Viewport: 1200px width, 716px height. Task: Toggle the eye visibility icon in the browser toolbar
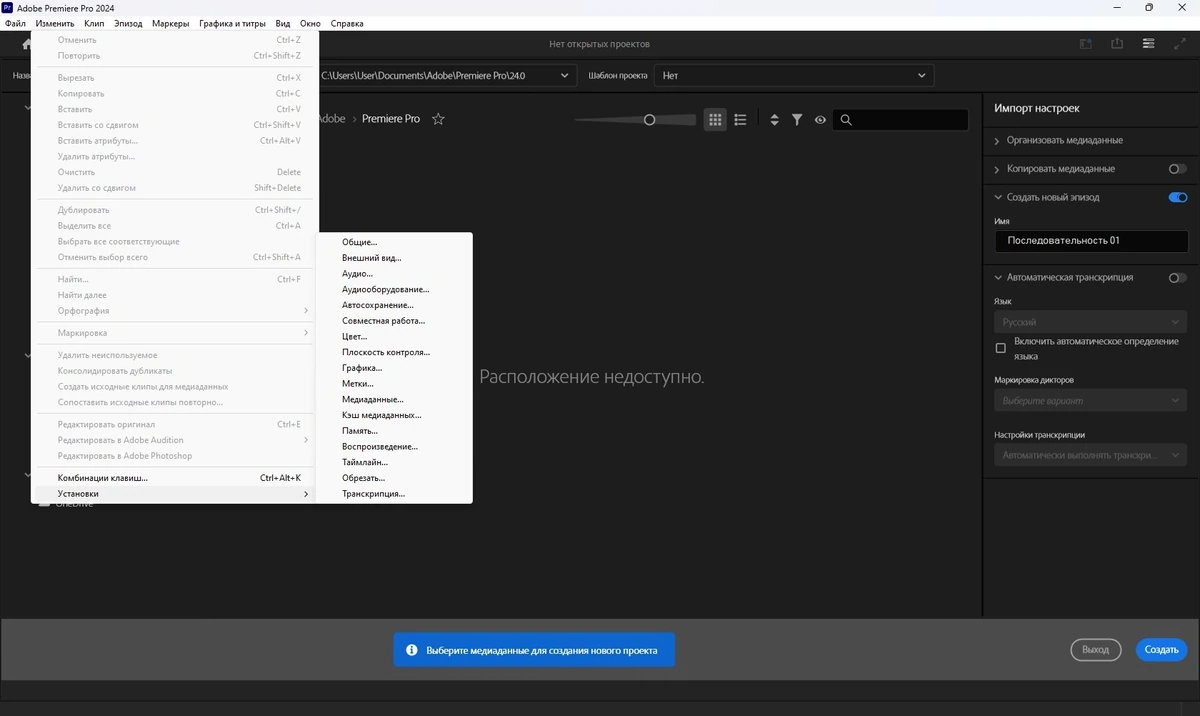pyautogui.click(x=820, y=119)
